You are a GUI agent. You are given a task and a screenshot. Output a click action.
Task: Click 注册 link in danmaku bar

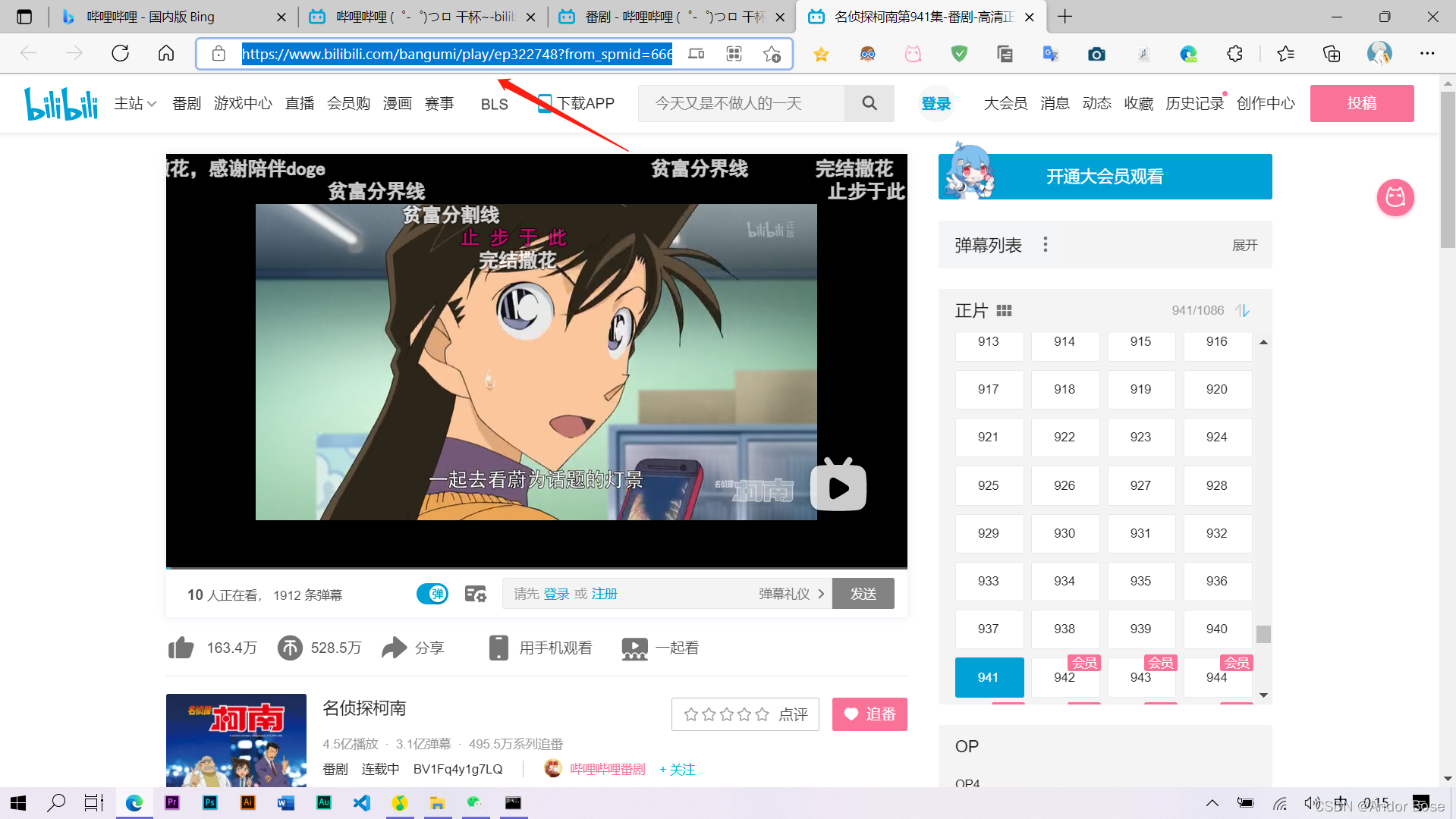click(x=605, y=594)
